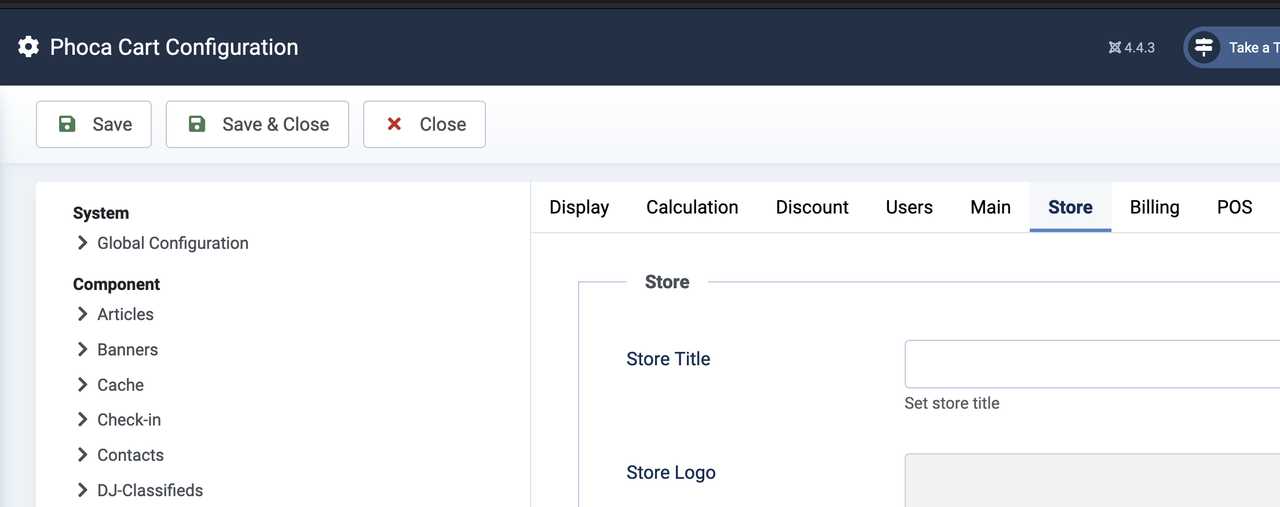This screenshot has width=1280, height=507.
Task: Expand chevron next to Contacts
Action: click(82, 455)
